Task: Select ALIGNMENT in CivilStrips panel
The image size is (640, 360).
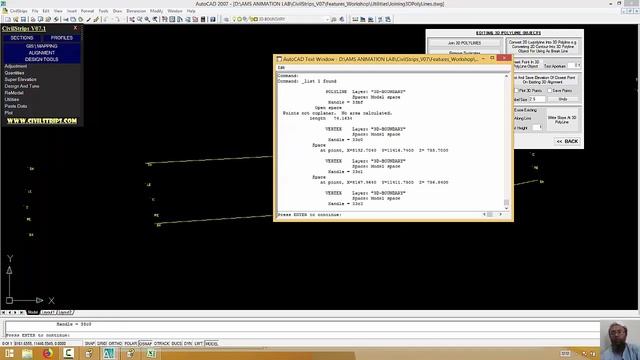Action: click(42, 53)
